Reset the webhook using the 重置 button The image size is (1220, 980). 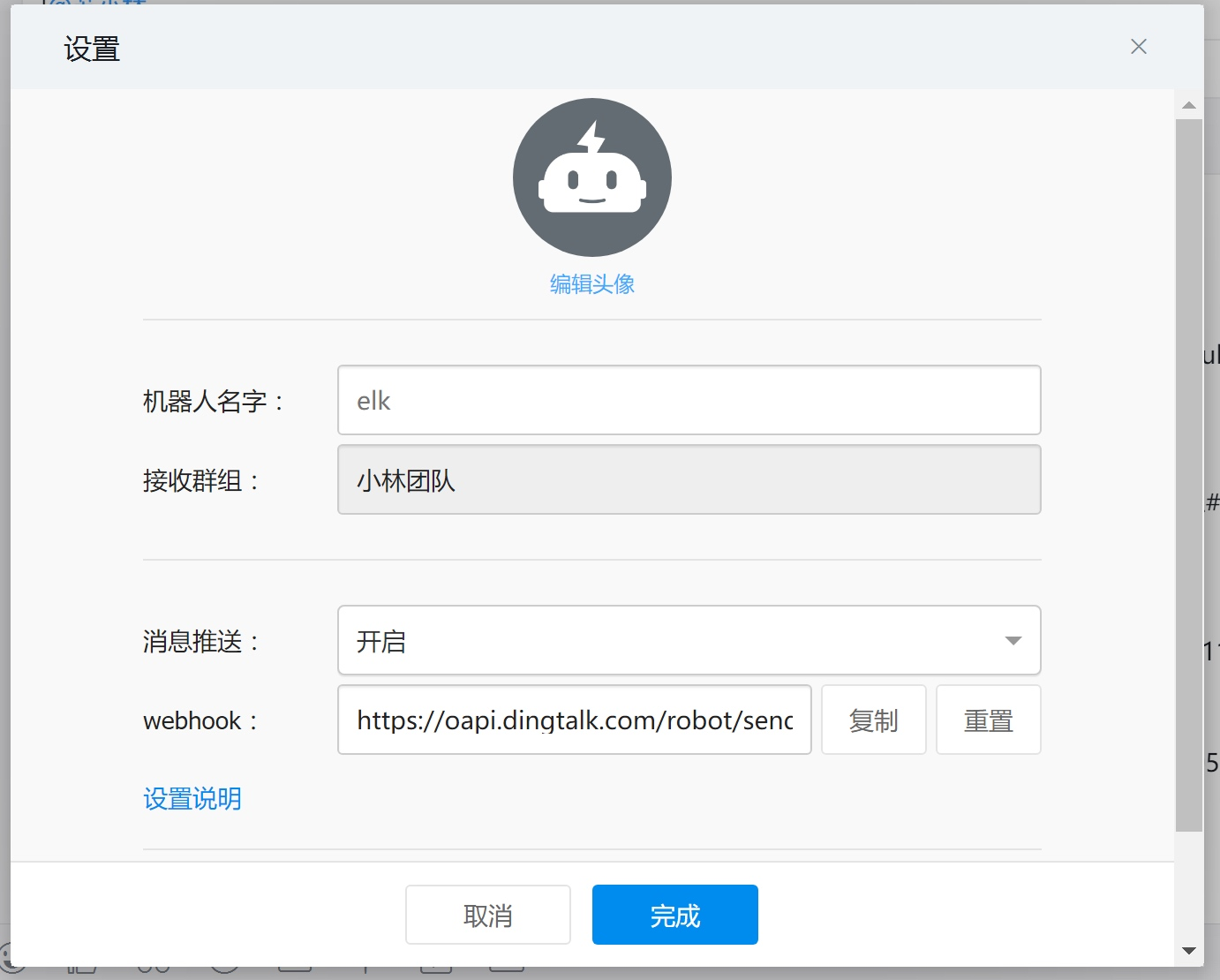989,720
